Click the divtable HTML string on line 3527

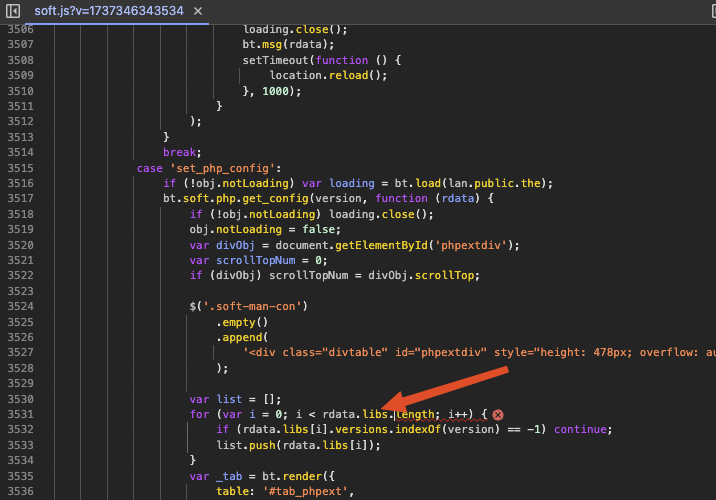point(479,353)
